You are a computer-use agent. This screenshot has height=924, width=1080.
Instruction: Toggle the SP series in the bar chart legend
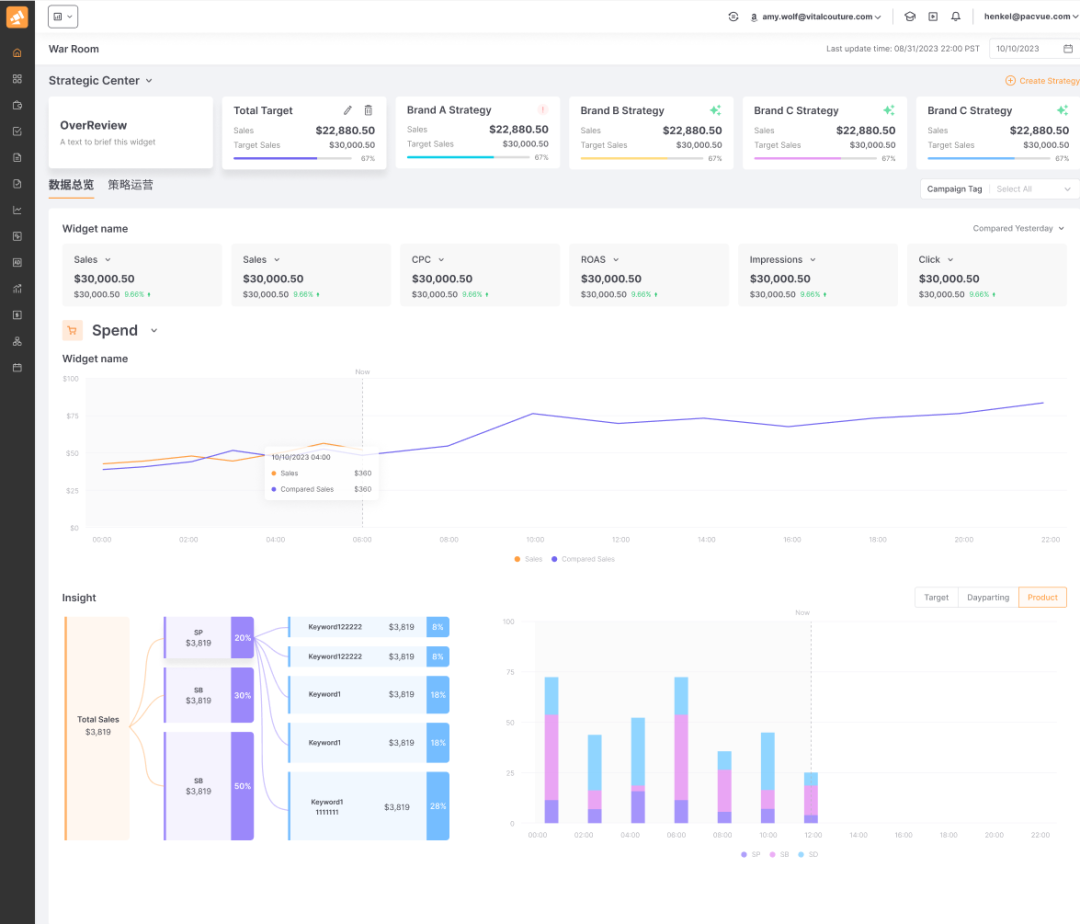click(x=751, y=854)
